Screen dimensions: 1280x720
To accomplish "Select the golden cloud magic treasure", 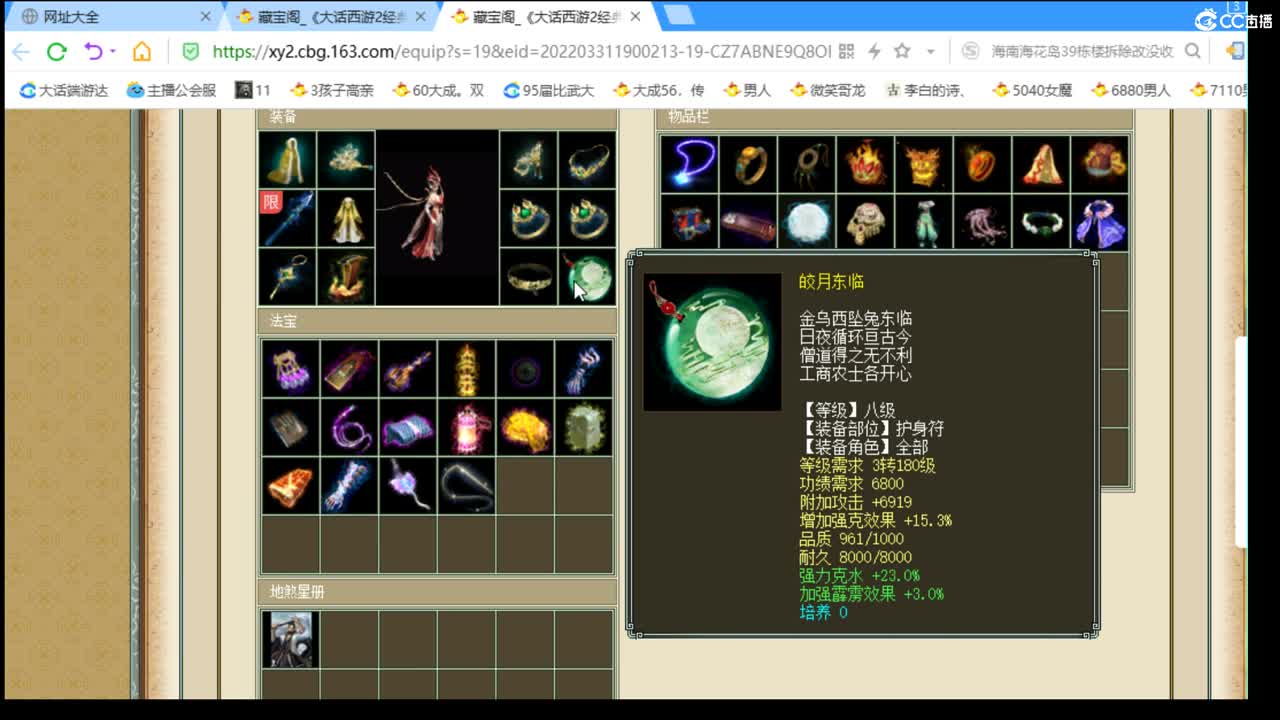I will (x=525, y=427).
